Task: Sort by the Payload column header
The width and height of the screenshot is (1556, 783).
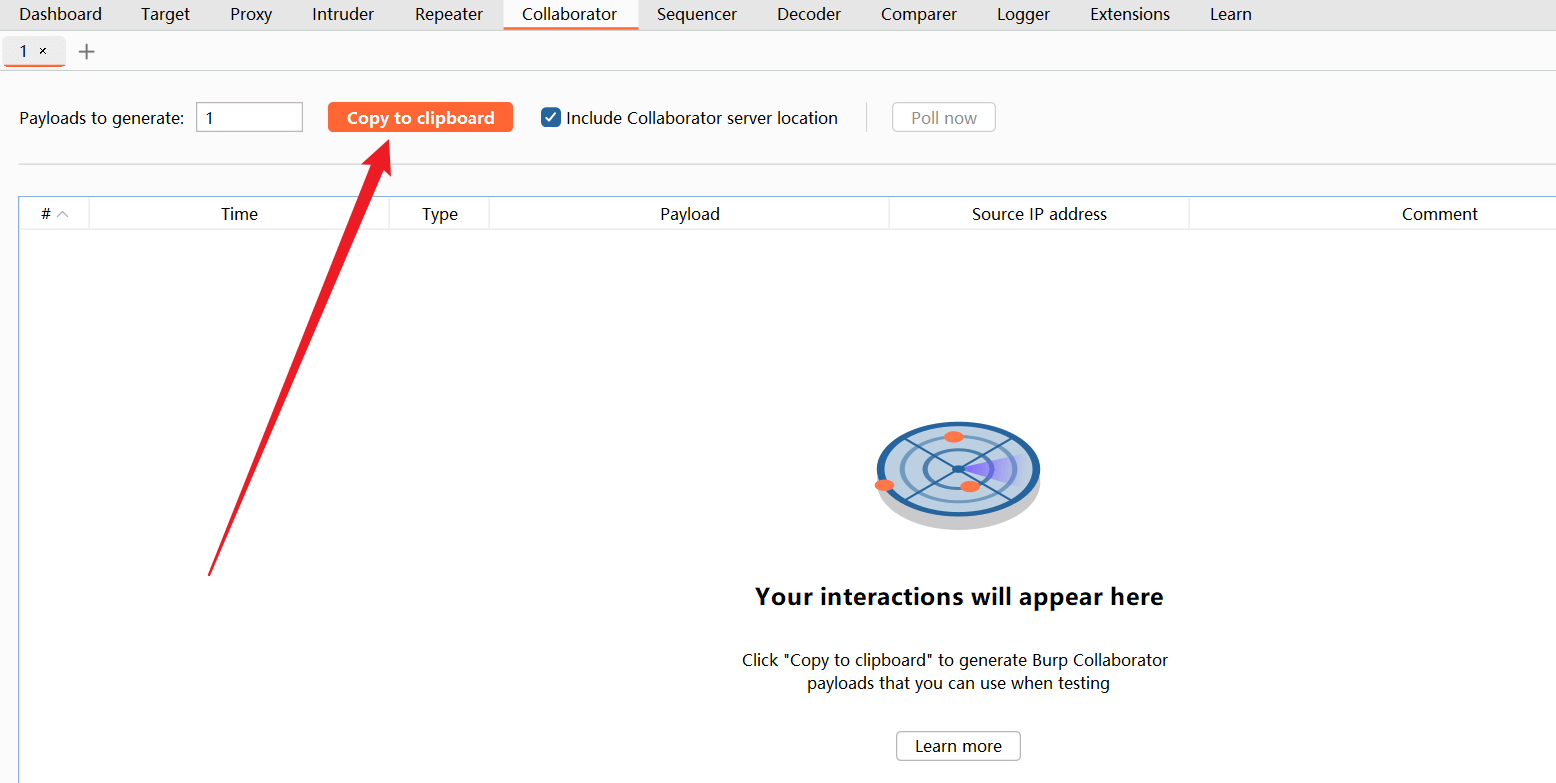Action: [x=690, y=214]
